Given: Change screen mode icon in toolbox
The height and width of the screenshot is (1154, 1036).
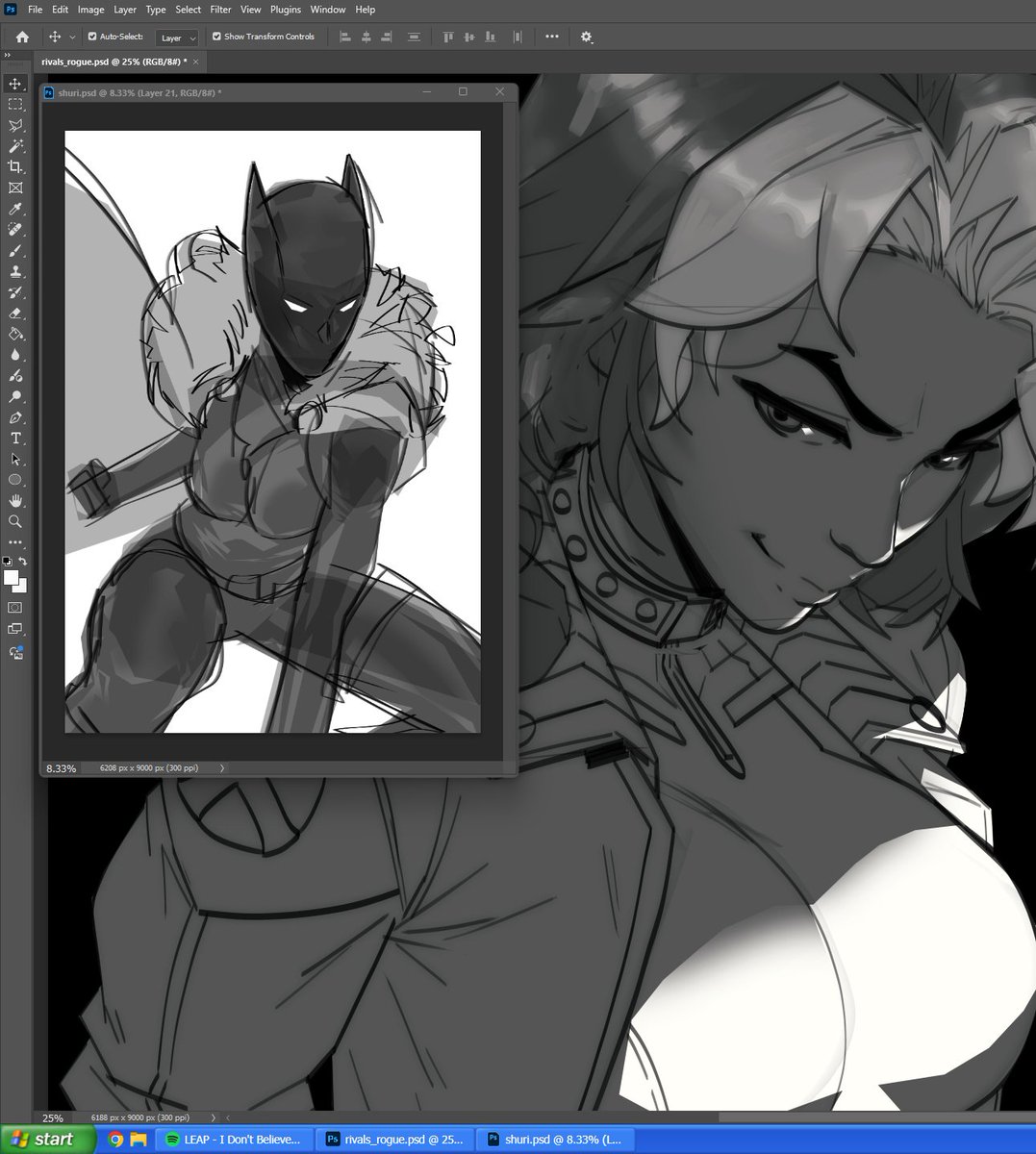Looking at the screenshot, I should pos(15,629).
